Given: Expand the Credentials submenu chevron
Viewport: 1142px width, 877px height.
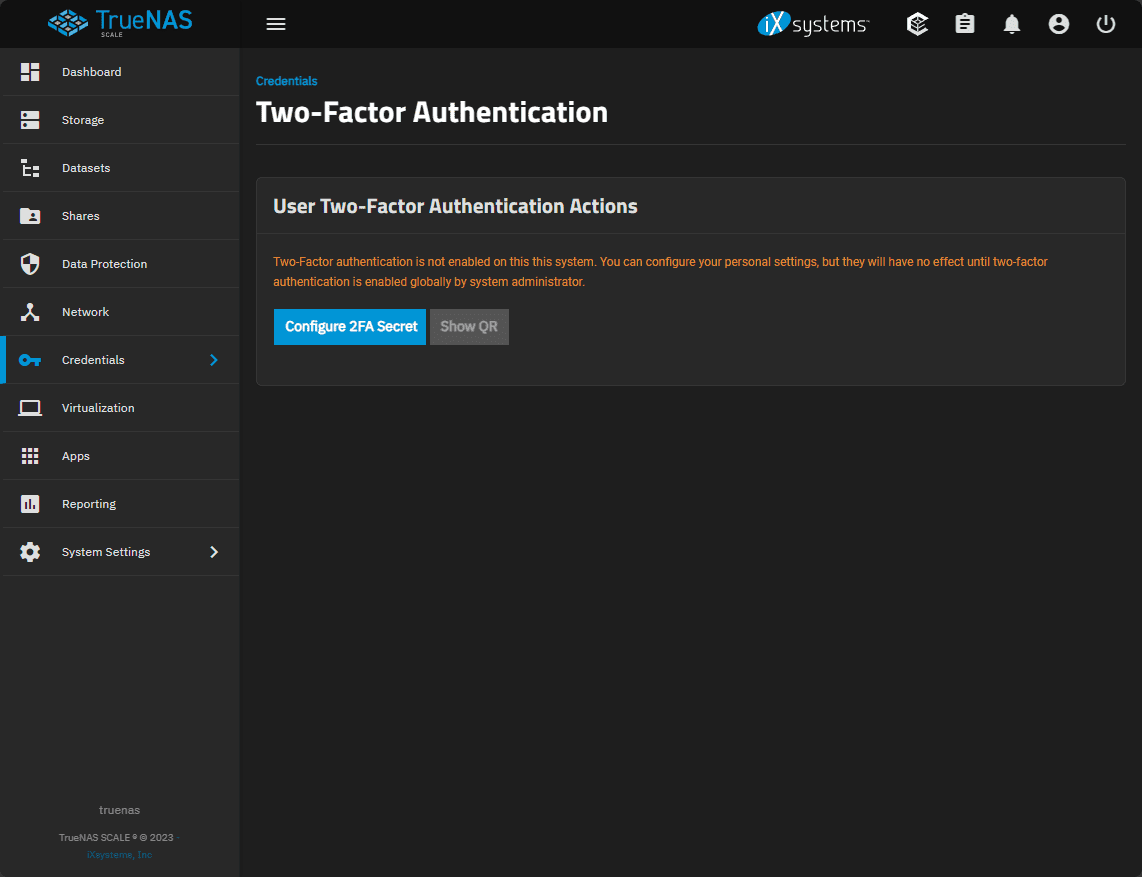Looking at the screenshot, I should pos(213,360).
